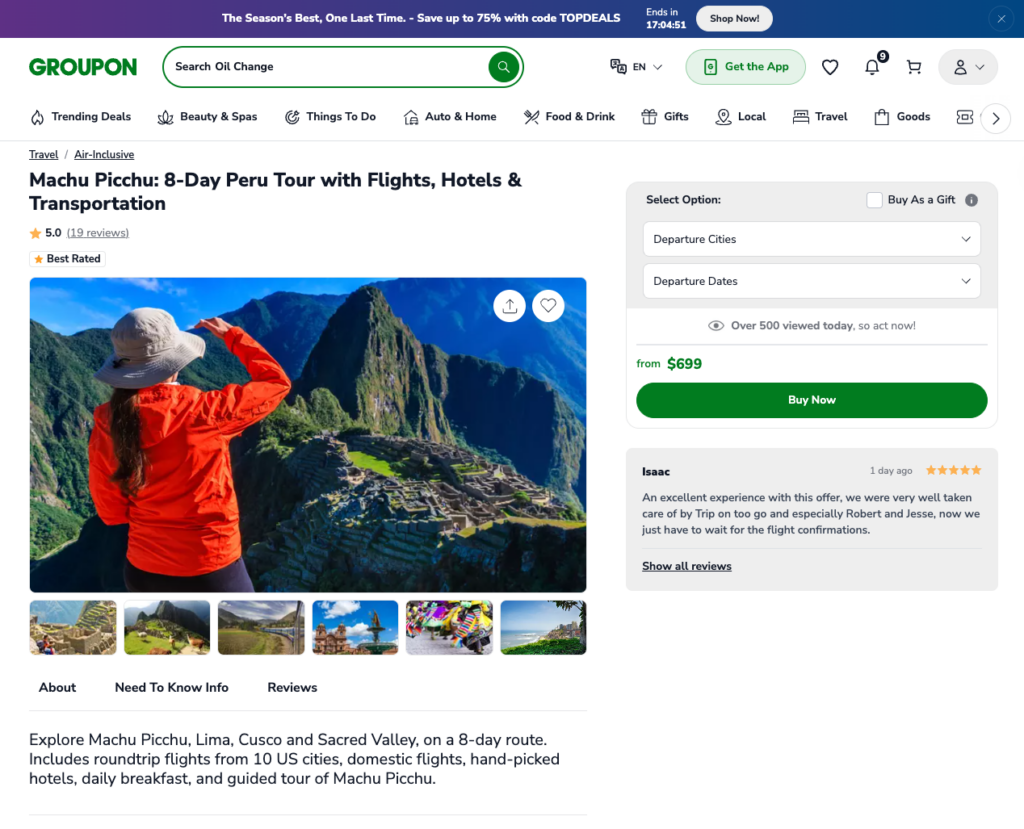Expand the Departure Dates dropdown

point(811,281)
